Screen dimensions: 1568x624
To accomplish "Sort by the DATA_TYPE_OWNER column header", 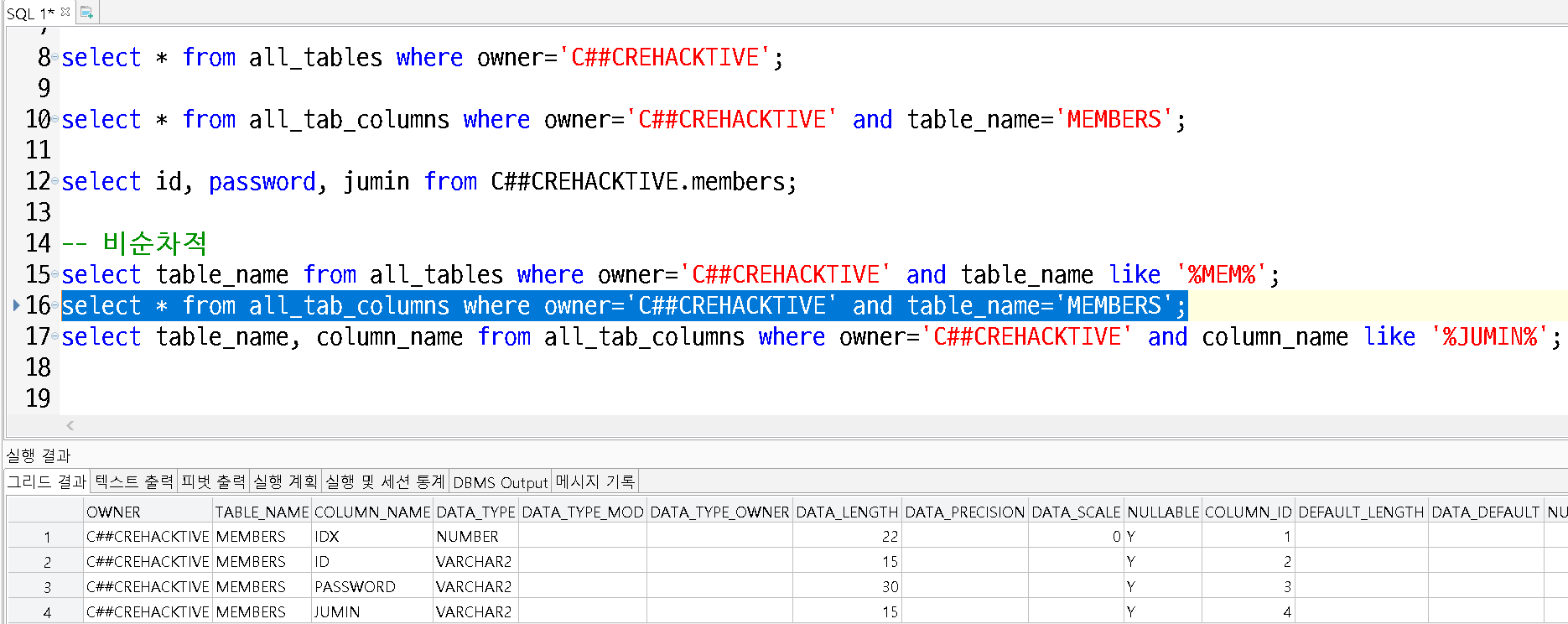I will pos(719,512).
